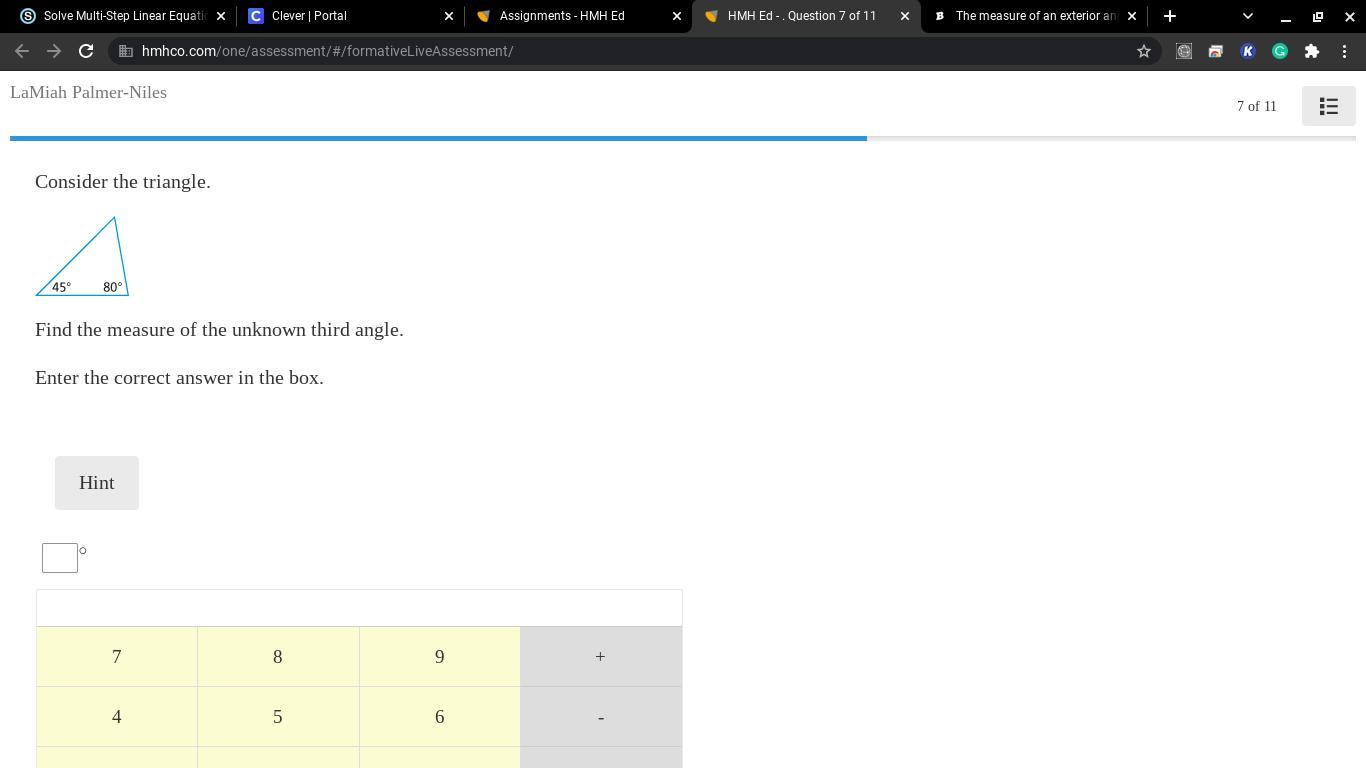Click 'Find the measure of the unknown third angle.'

[x=219, y=330]
